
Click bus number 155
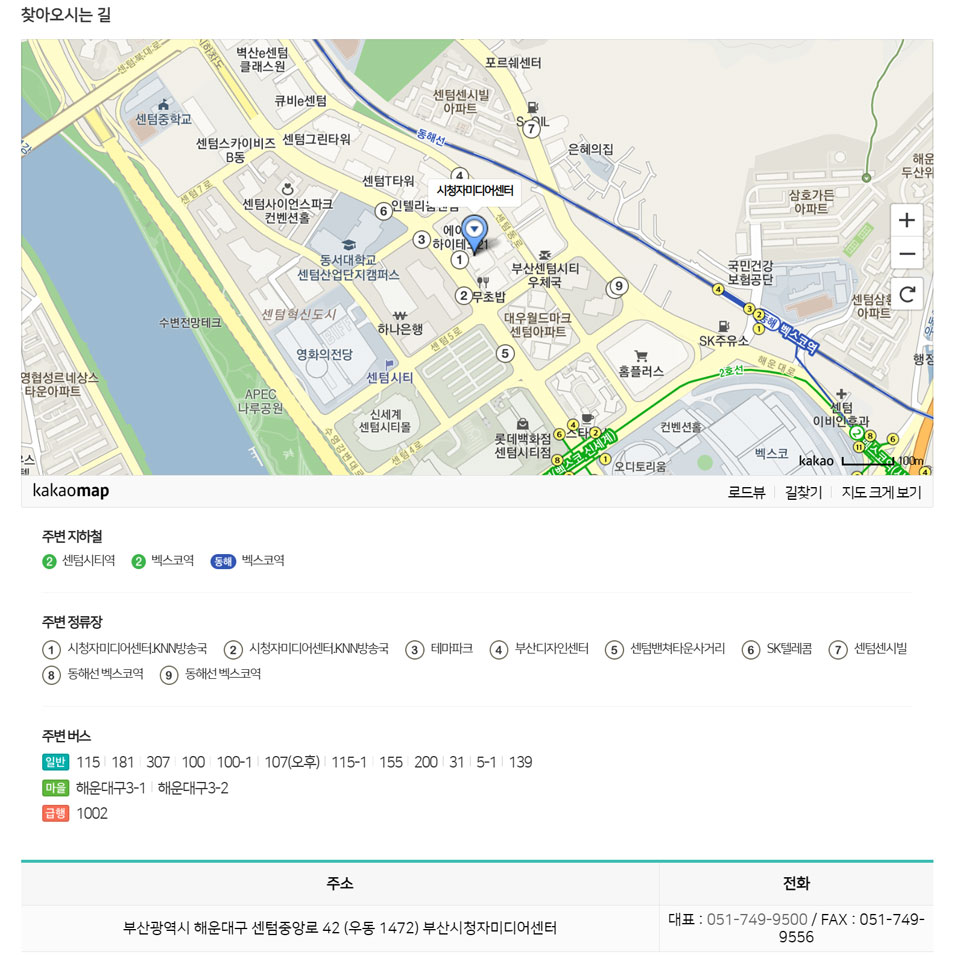[x=391, y=762]
